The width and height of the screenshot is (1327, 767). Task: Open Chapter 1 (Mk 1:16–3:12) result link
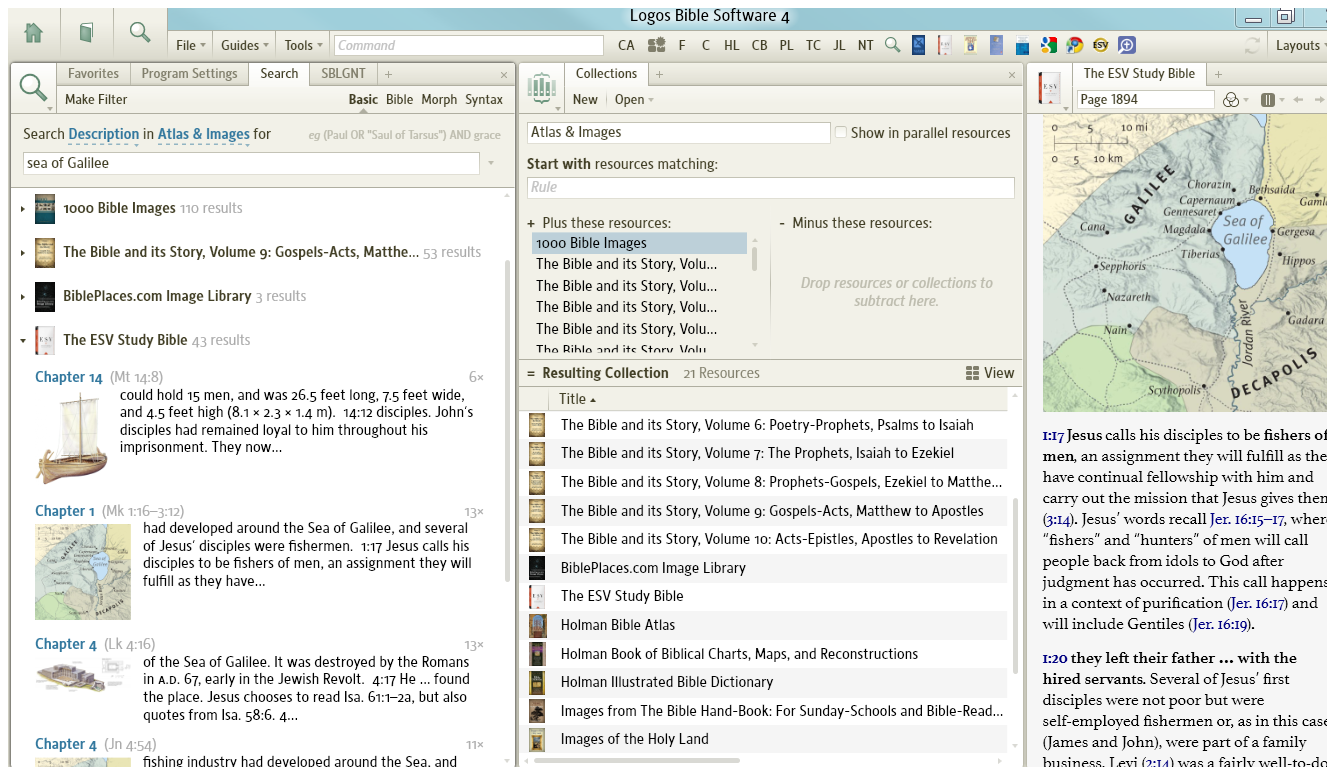coord(65,511)
